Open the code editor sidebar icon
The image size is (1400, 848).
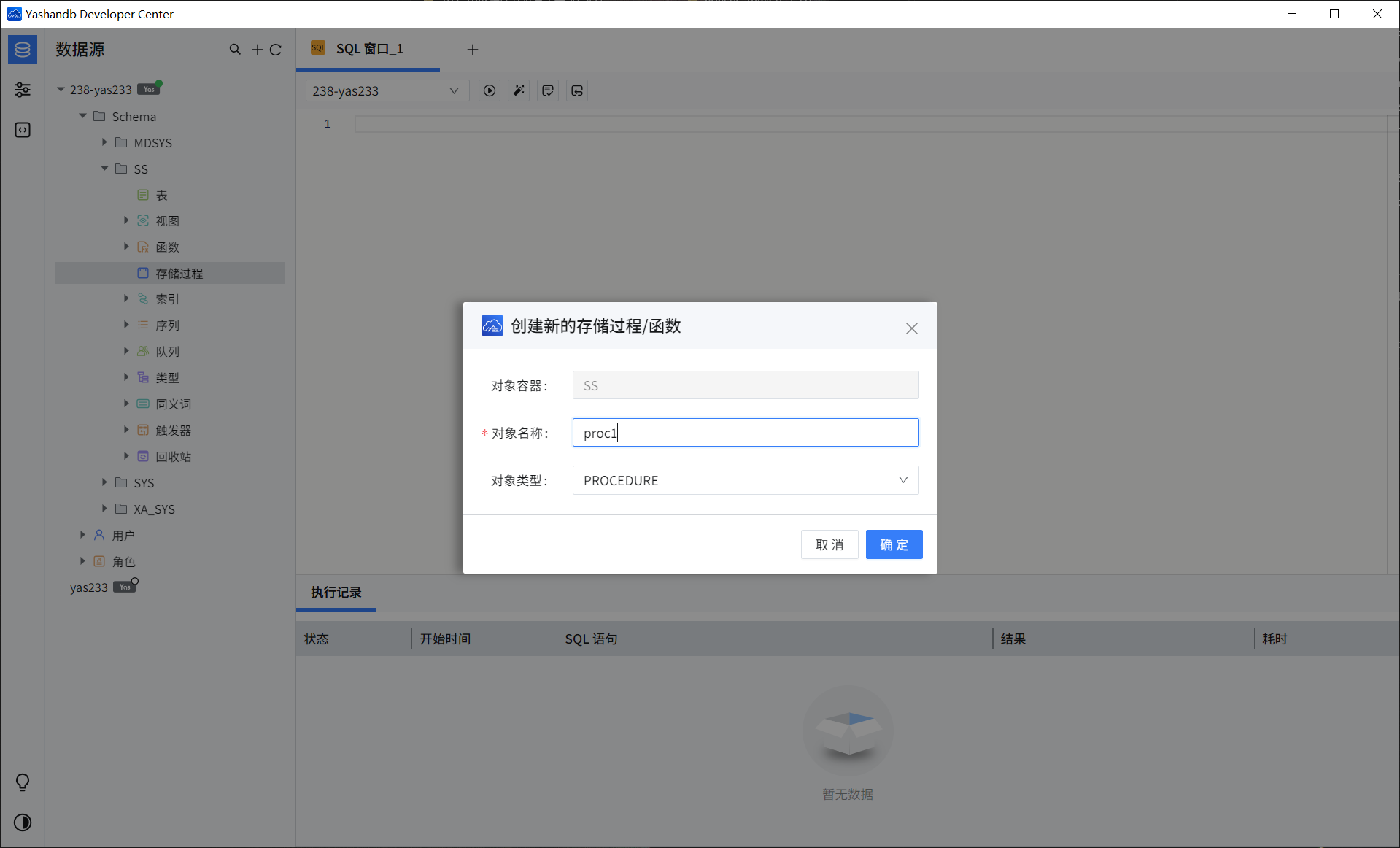coord(22,129)
